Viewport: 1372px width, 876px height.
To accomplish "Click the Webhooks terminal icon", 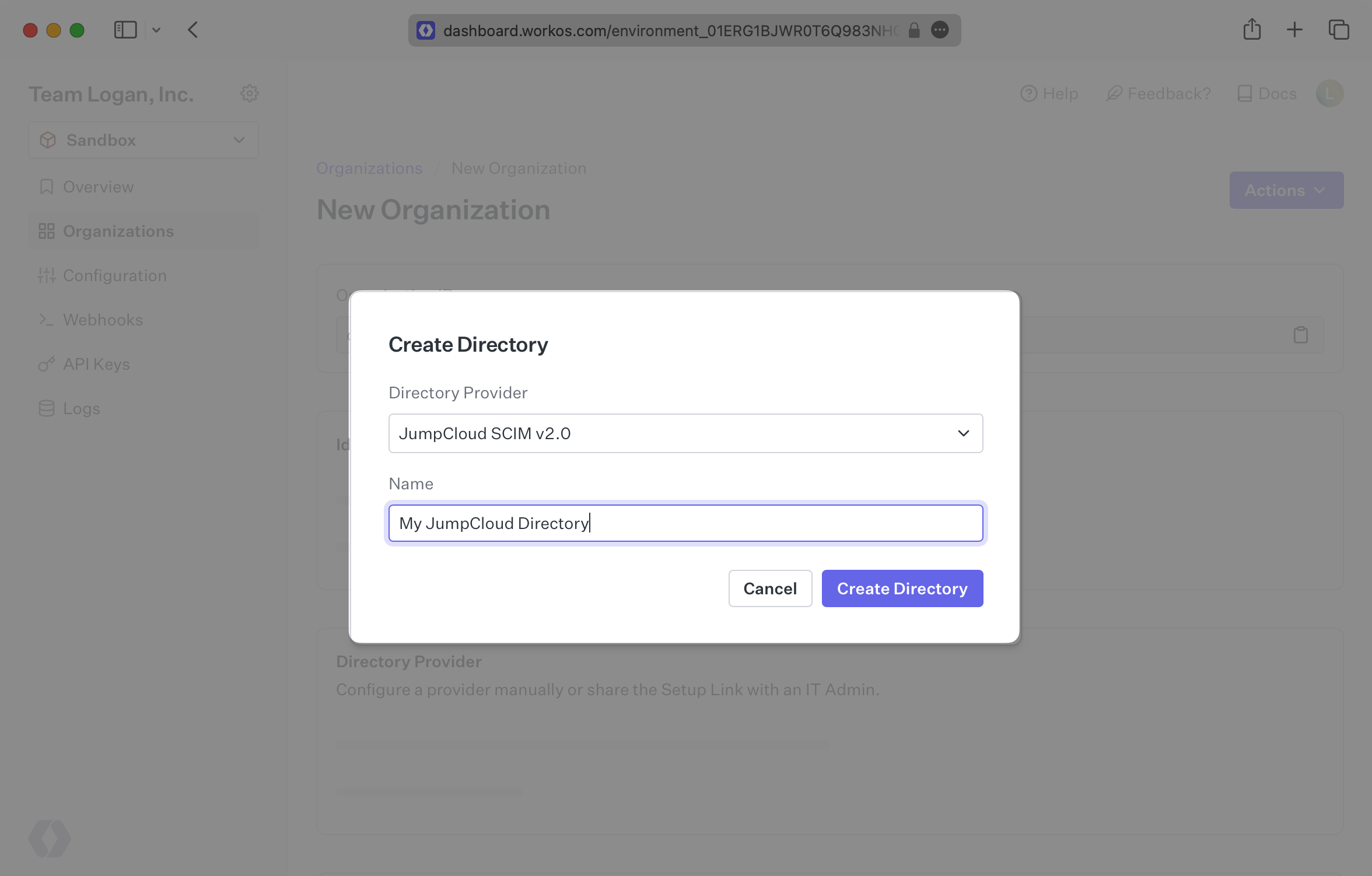I will point(47,319).
